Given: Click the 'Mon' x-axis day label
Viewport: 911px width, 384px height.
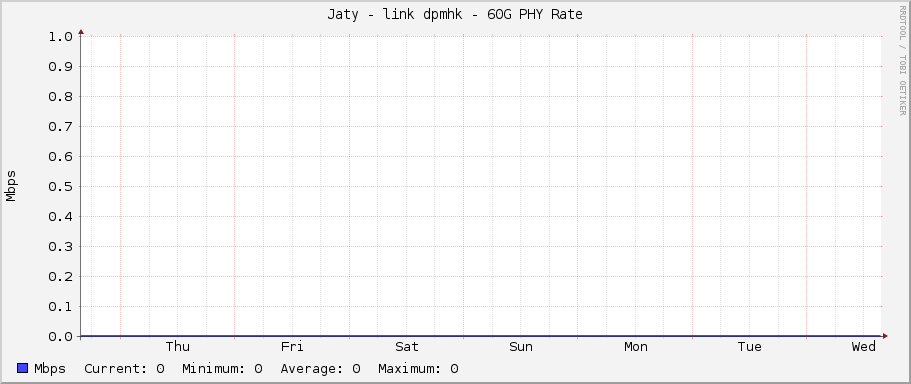Looking at the screenshot, I should [x=636, y=347].
